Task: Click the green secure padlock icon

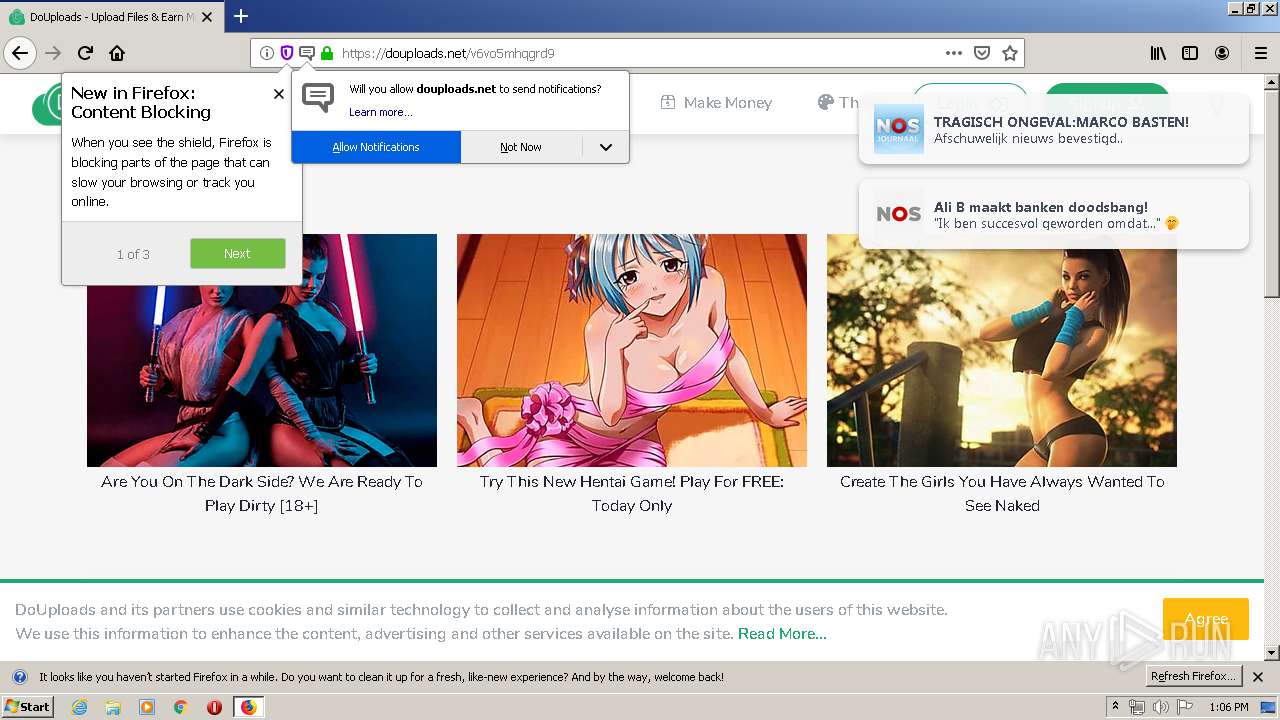Action: 327,53
